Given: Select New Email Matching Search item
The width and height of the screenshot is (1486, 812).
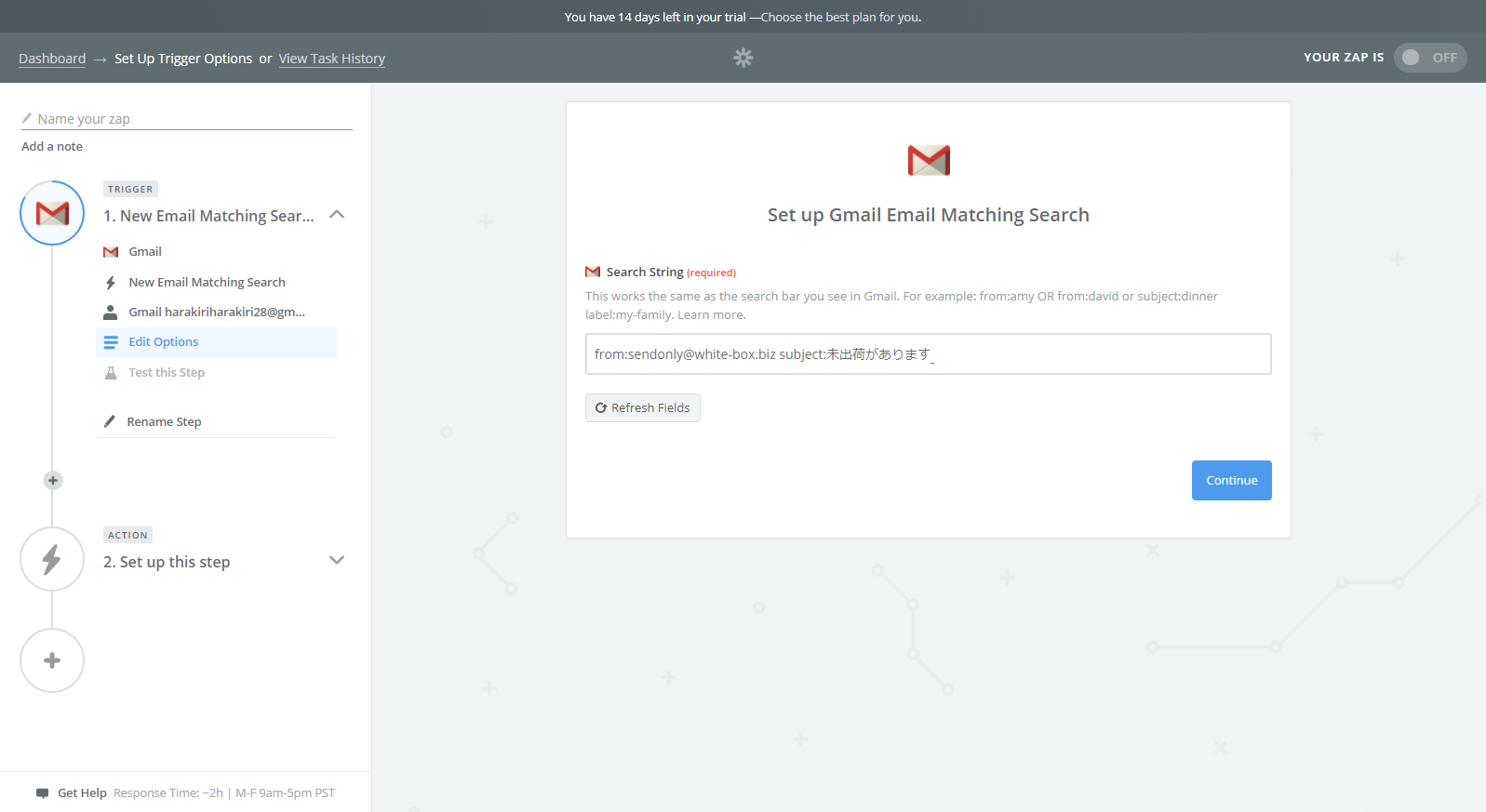Looking at the screenshot, I should tap(216, 282).
